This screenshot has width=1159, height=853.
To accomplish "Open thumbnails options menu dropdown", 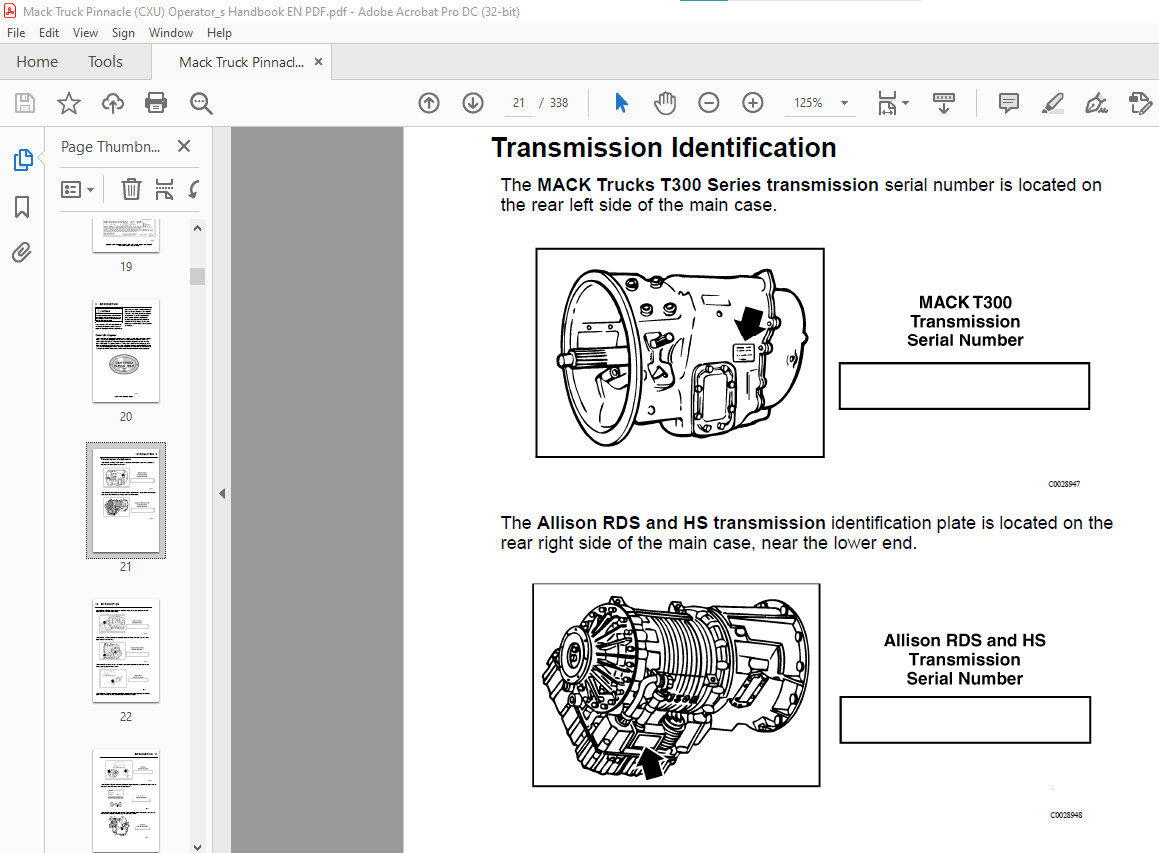I will coord(78,190).
